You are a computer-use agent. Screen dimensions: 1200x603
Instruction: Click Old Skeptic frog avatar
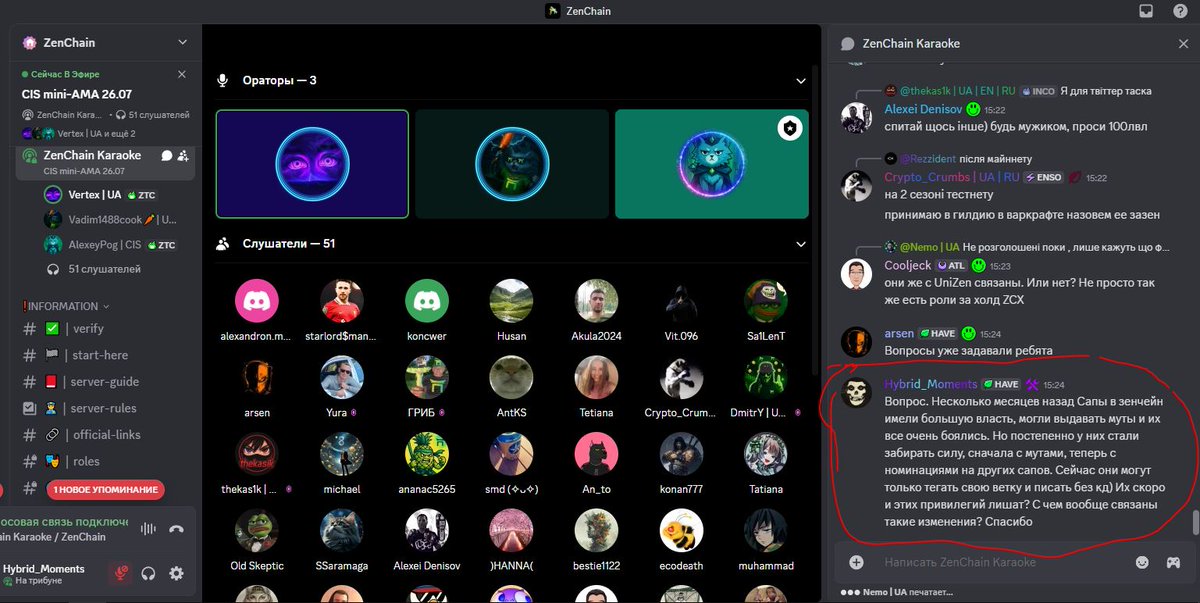pos(255,530)
